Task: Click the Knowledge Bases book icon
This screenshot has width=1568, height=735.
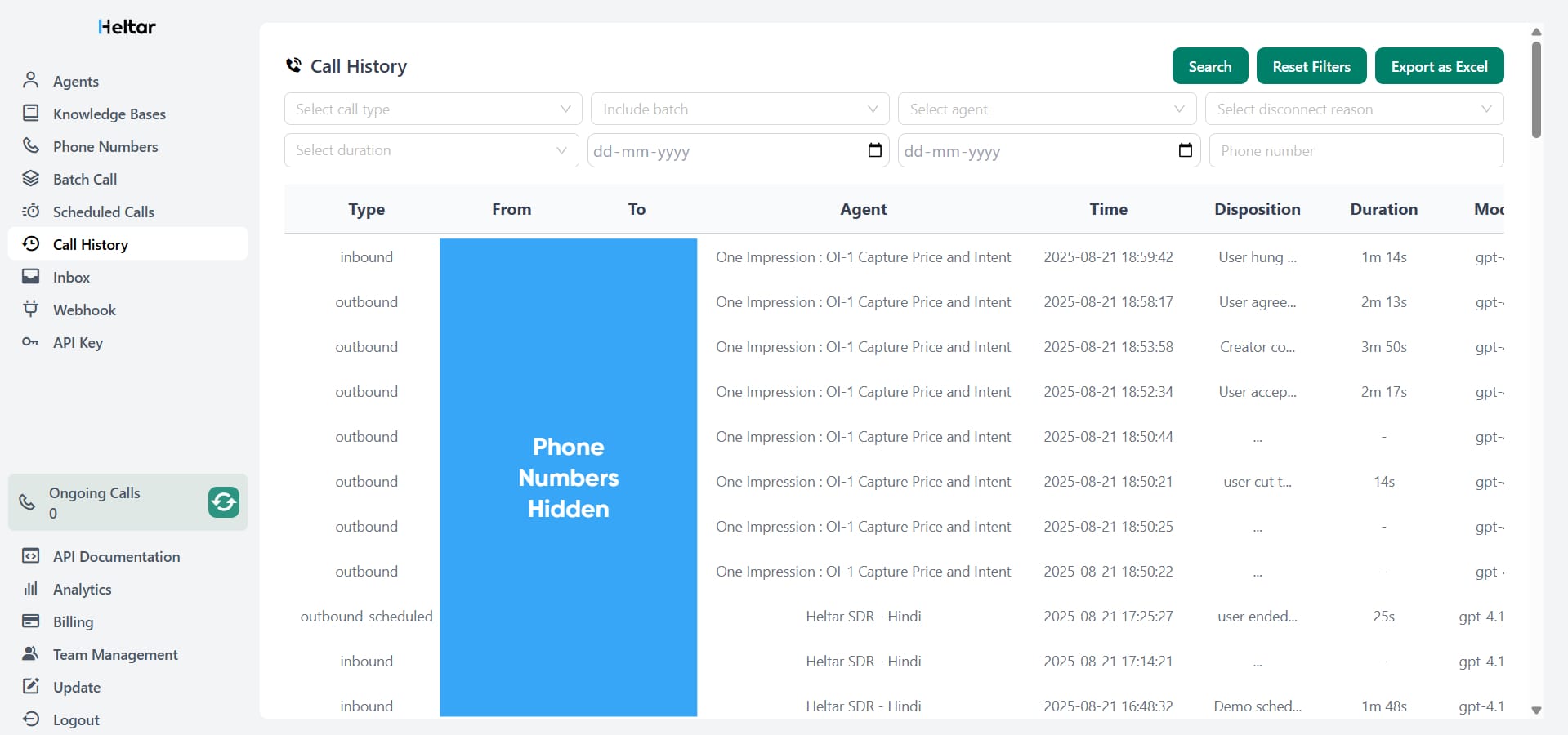Action: [x=31, y=113]
